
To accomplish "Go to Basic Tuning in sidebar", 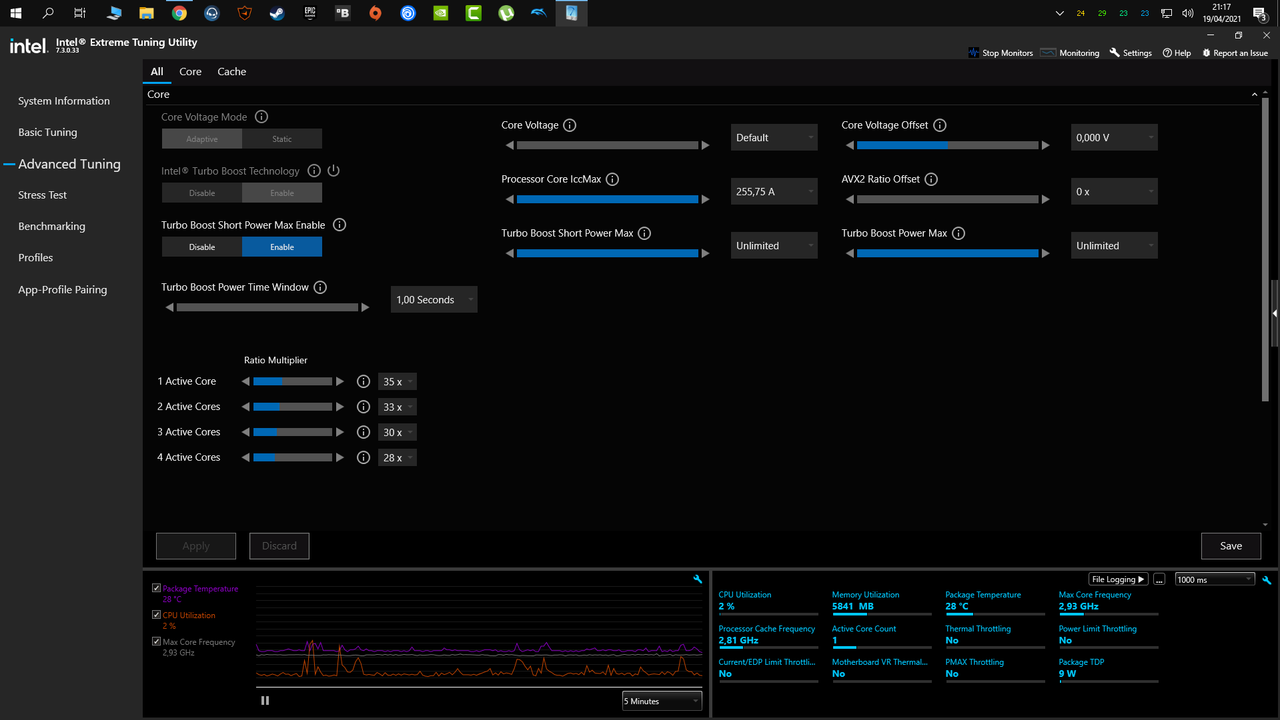I will 48,132.
